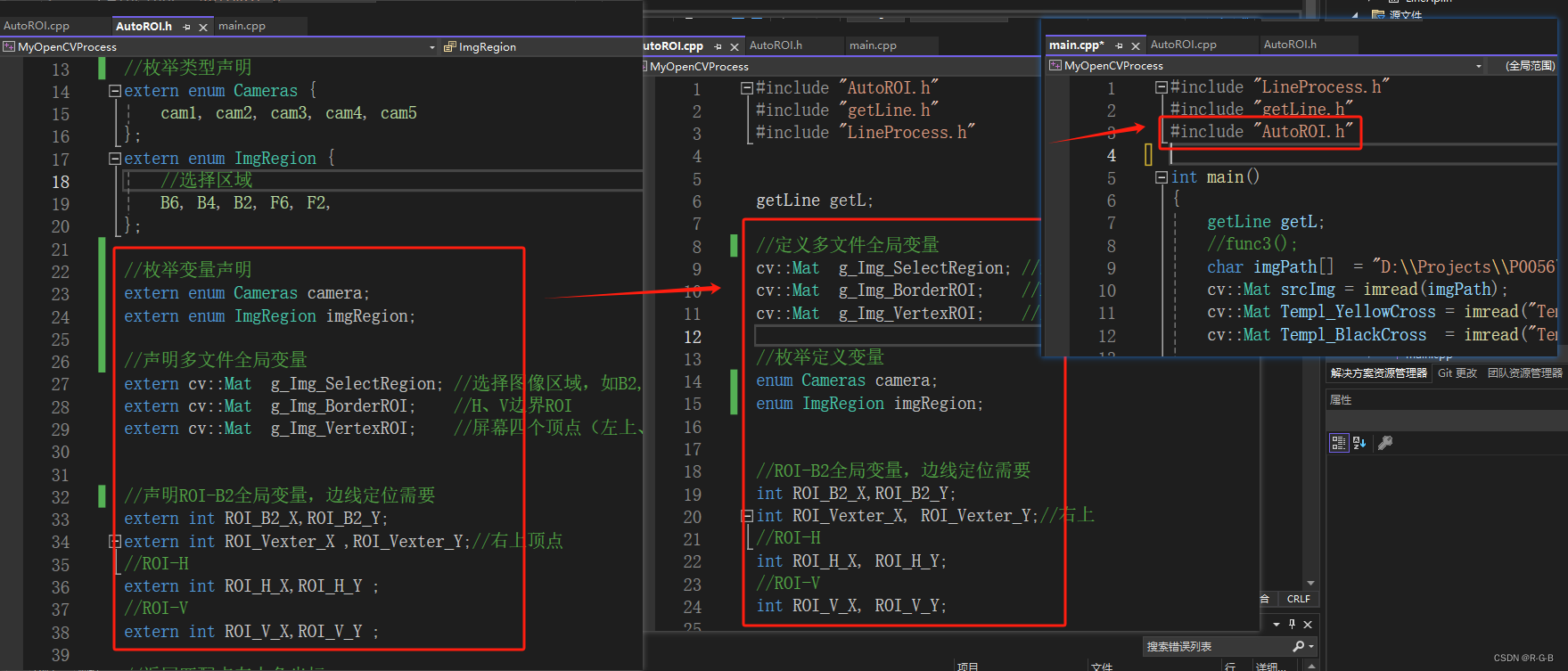This screenshot has height=671, width=1568.
Task: Show properties by category
Action: click(x=1338, y=443)
